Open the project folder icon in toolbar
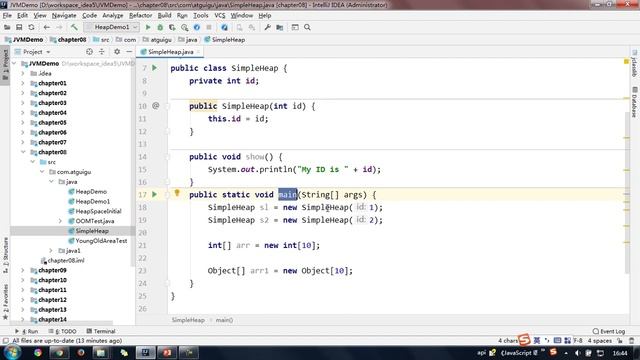 click(x=7, y=27)
